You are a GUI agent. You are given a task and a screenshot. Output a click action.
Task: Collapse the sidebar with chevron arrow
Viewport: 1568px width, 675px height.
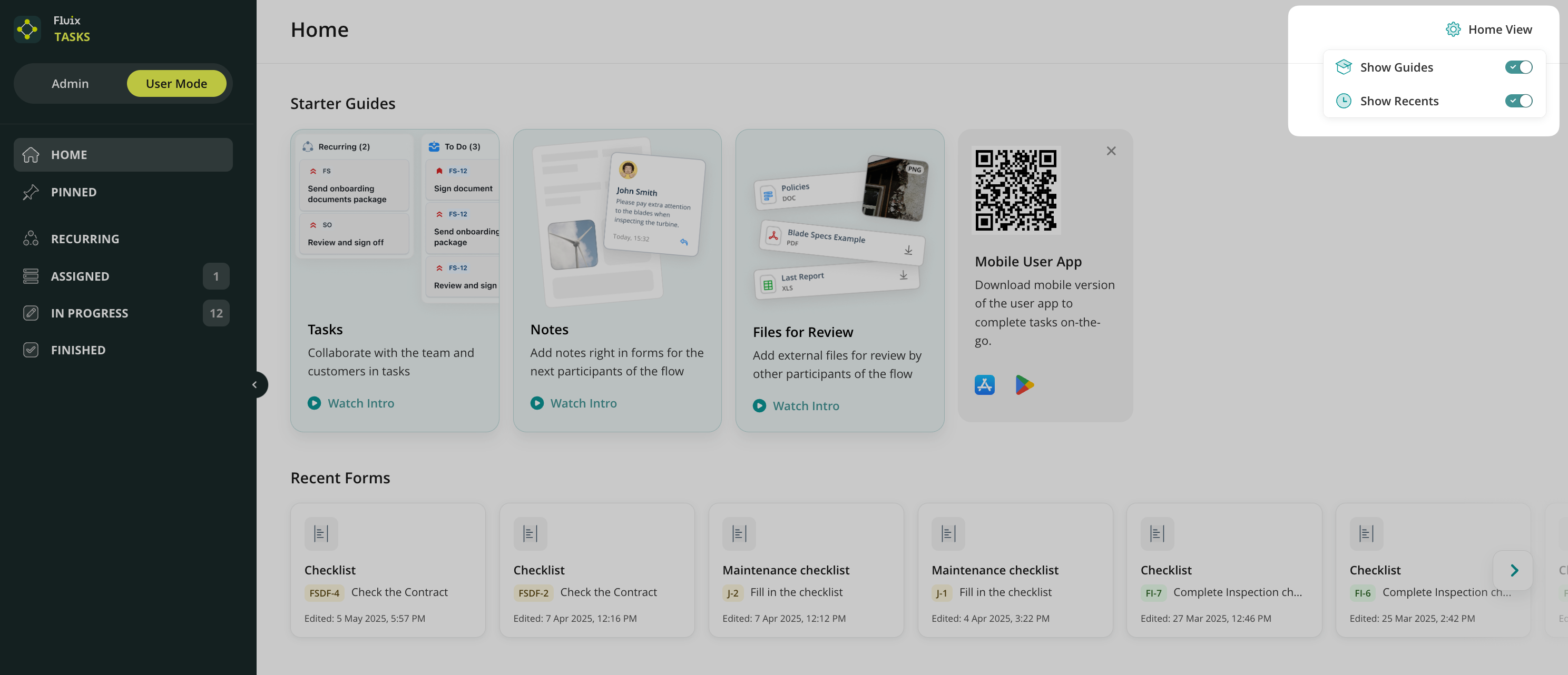[x=255, y=384]
